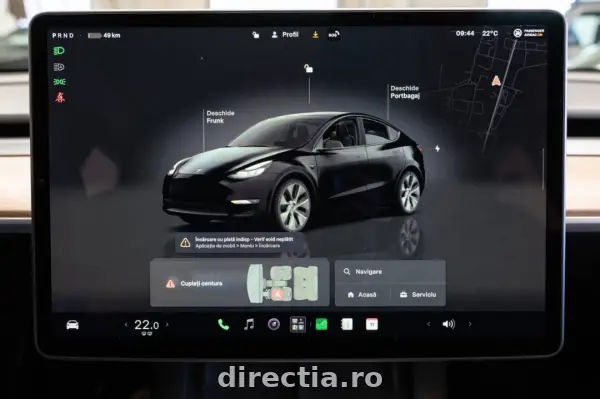
Task: Navigate to Acasă home shortcut
Action: [362, 295]
